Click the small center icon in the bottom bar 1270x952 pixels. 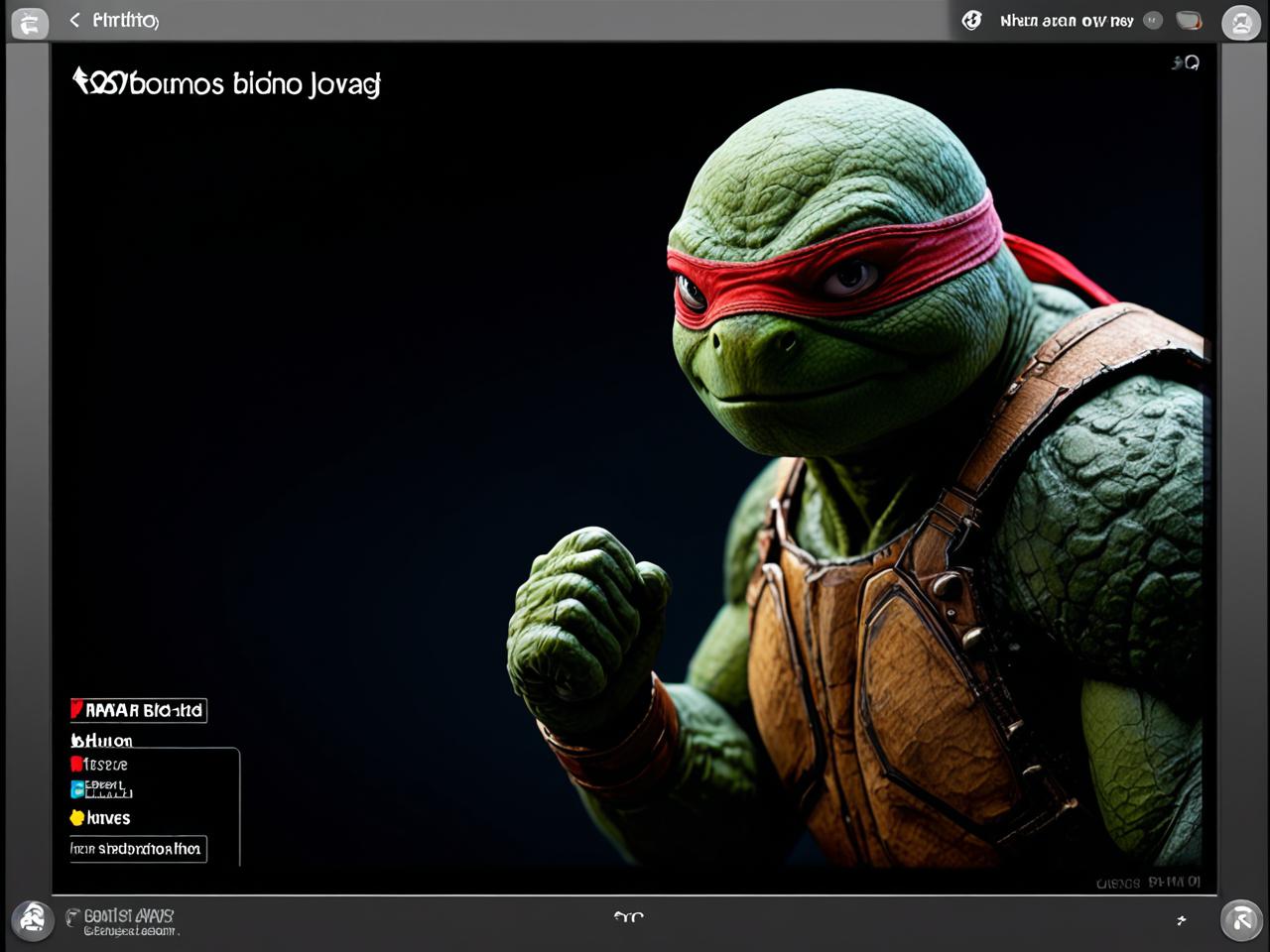[628, 917]
